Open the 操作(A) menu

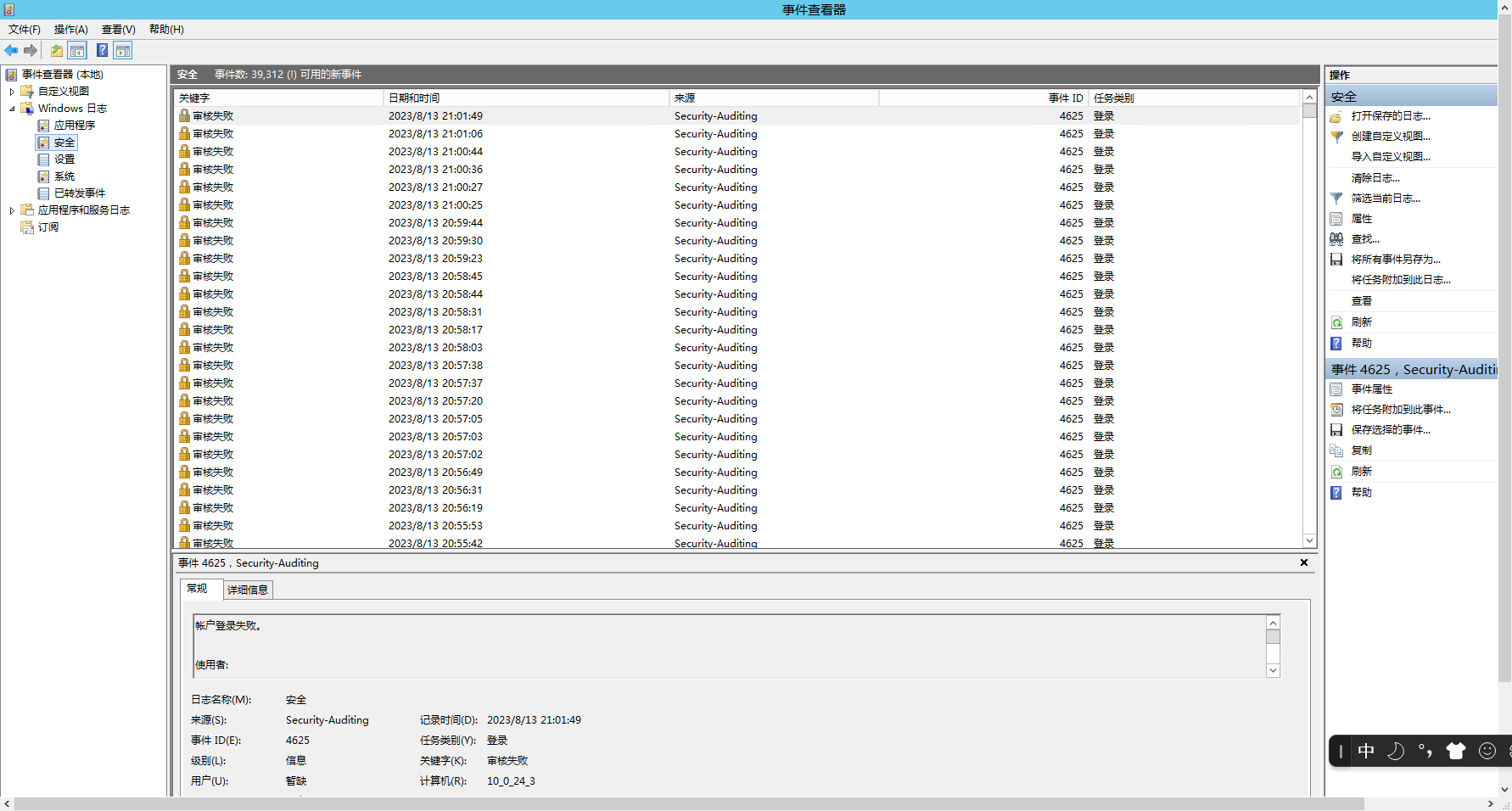[x=70, y=29]
